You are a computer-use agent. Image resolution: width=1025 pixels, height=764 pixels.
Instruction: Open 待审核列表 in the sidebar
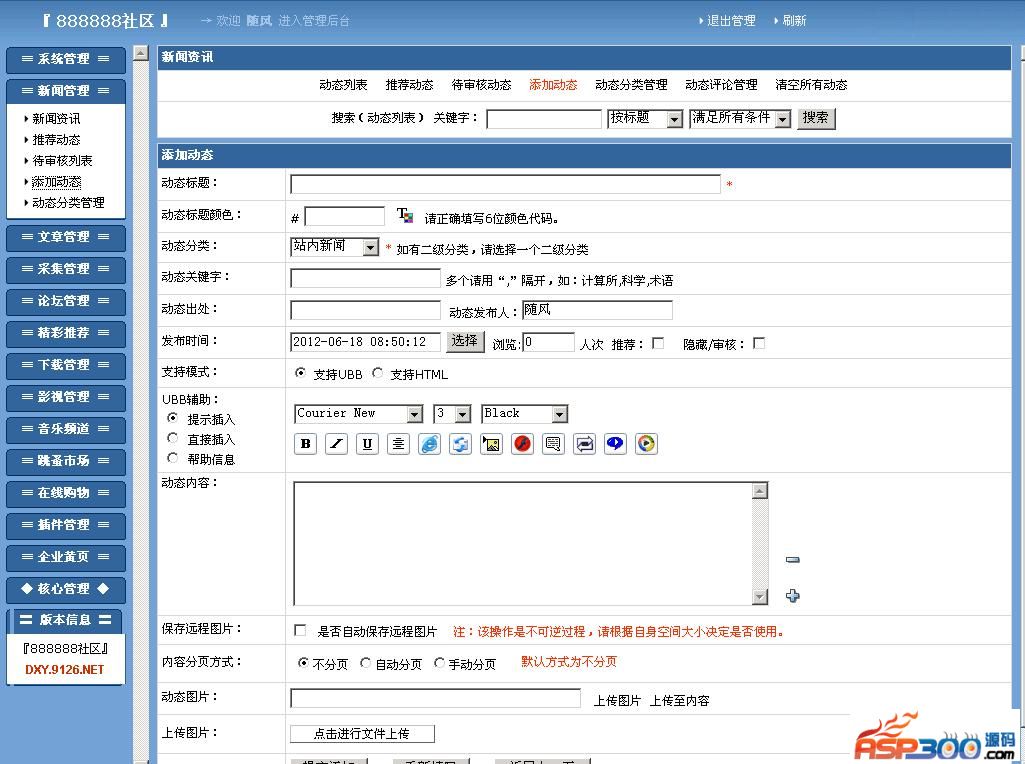pos(62,161)
